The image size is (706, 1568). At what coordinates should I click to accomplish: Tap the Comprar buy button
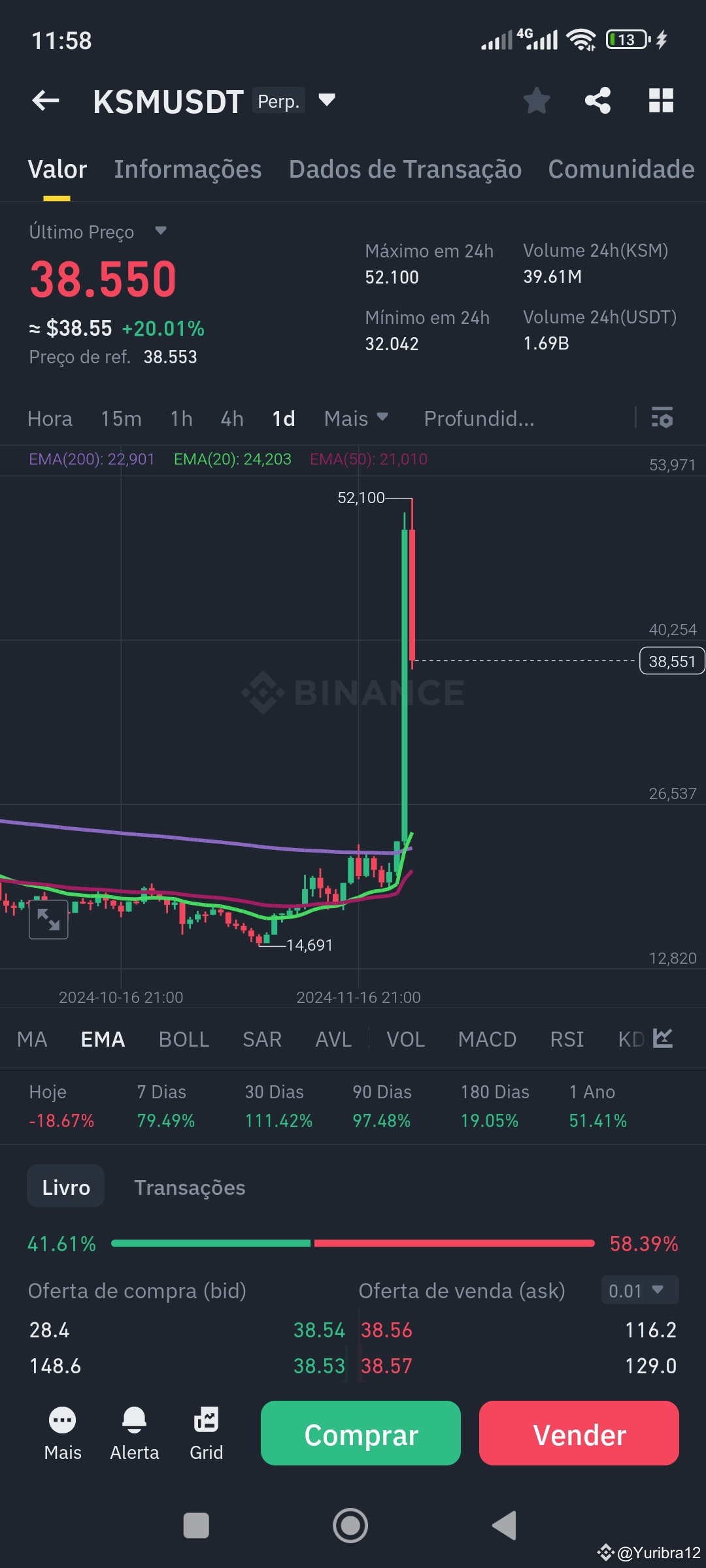click(x=361, y=1433)
